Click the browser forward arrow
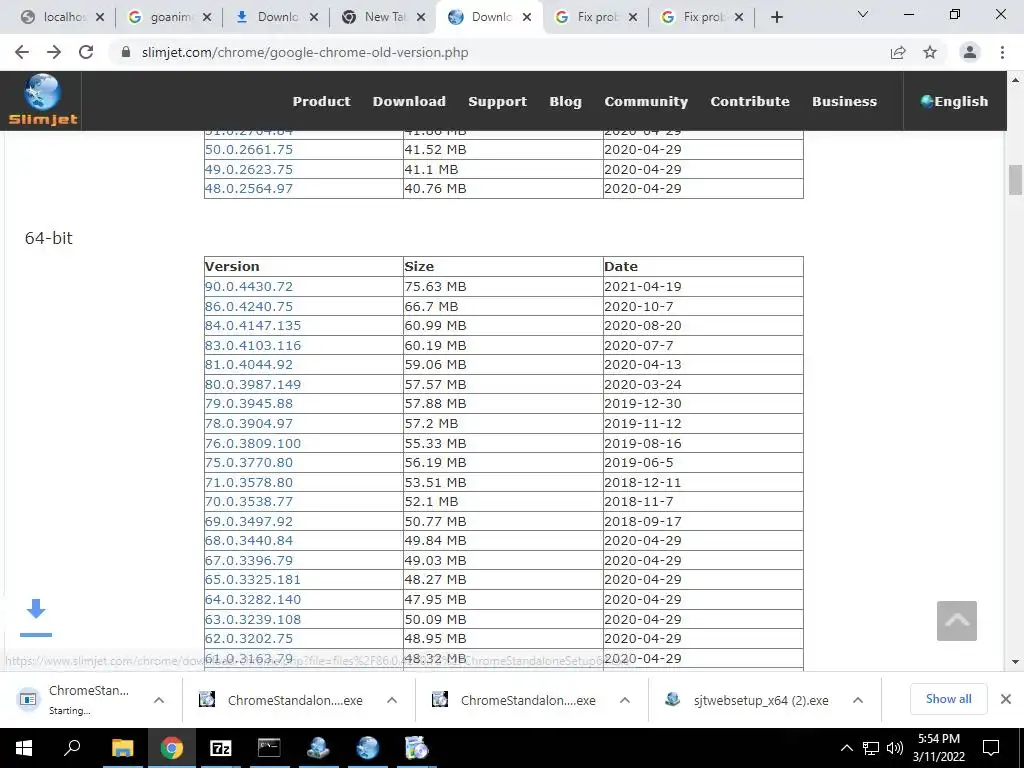This screenshot has width=1024, height=768. coord(54,52)
